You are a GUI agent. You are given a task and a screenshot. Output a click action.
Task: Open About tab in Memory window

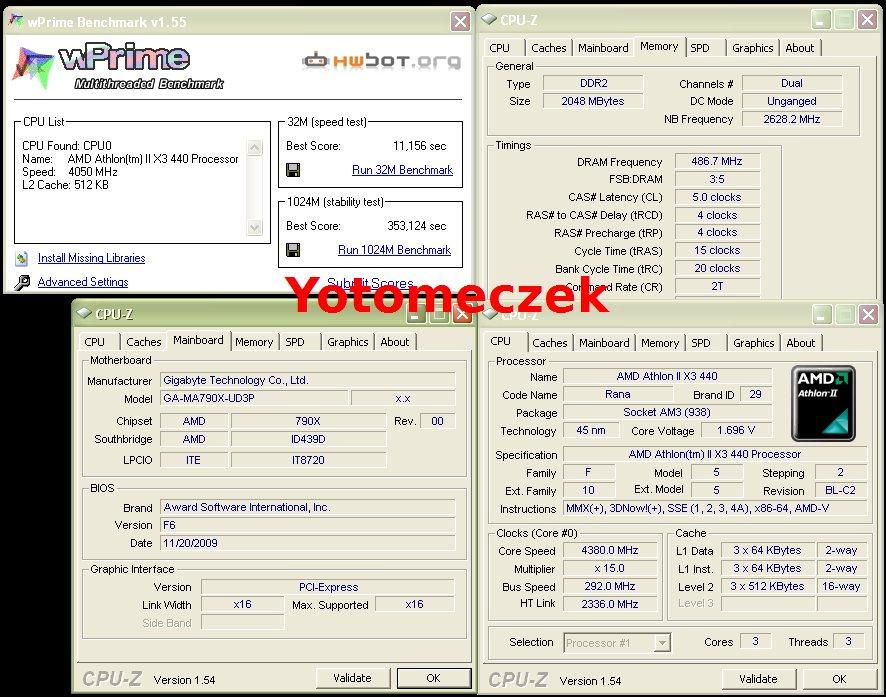click(800, 48)
